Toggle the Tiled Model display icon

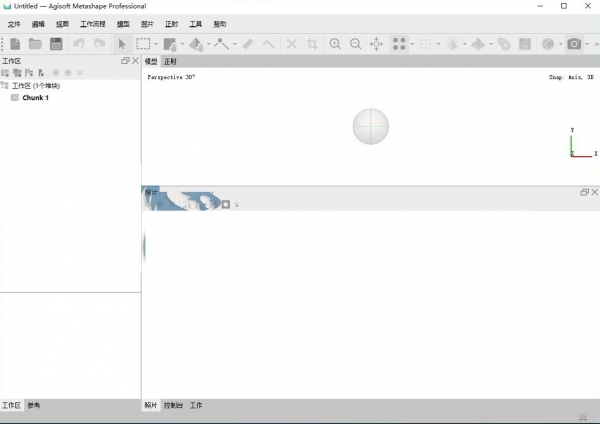coord(478,44)
